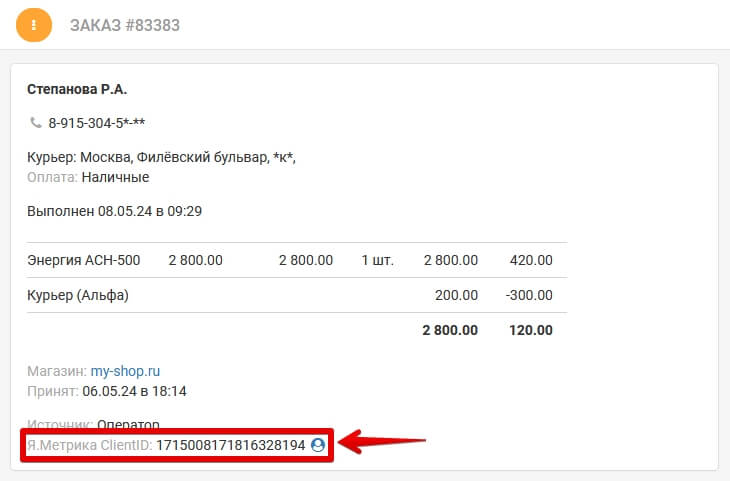Image resolution: width=730 pixels, height=481 pixels.
Task: Select product row Энергия АСН-500
Action: tap(84, 260)
